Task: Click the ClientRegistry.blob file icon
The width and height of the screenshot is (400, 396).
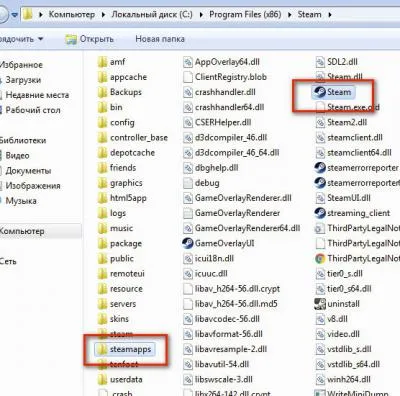Action: point(188,77)
